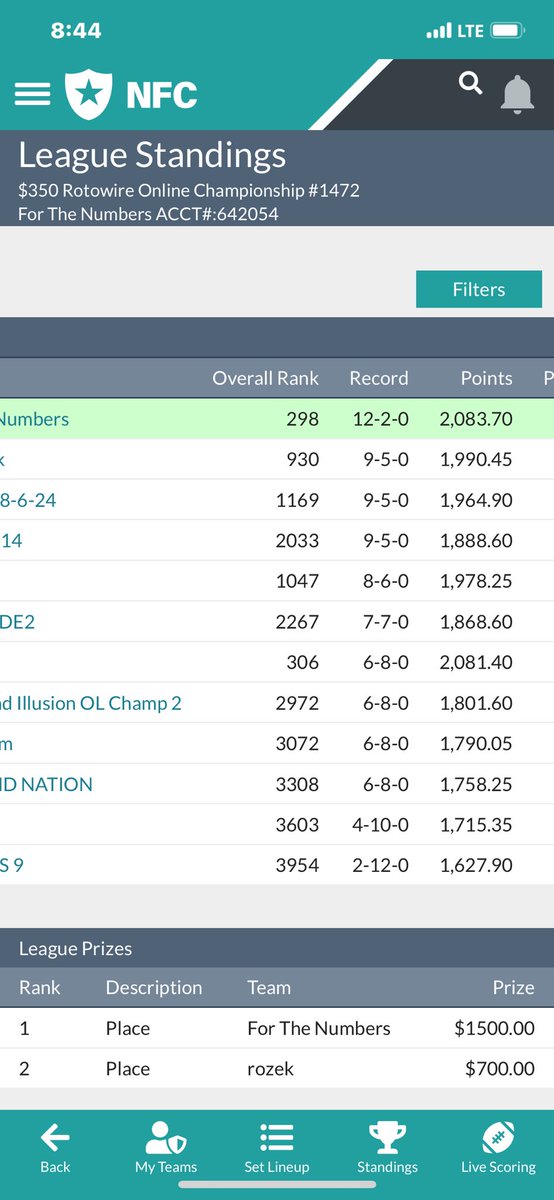Viewport: 554px width, 1200px height.
Task: Select prize amount $700.00
Action: (x=500, y=1069)
